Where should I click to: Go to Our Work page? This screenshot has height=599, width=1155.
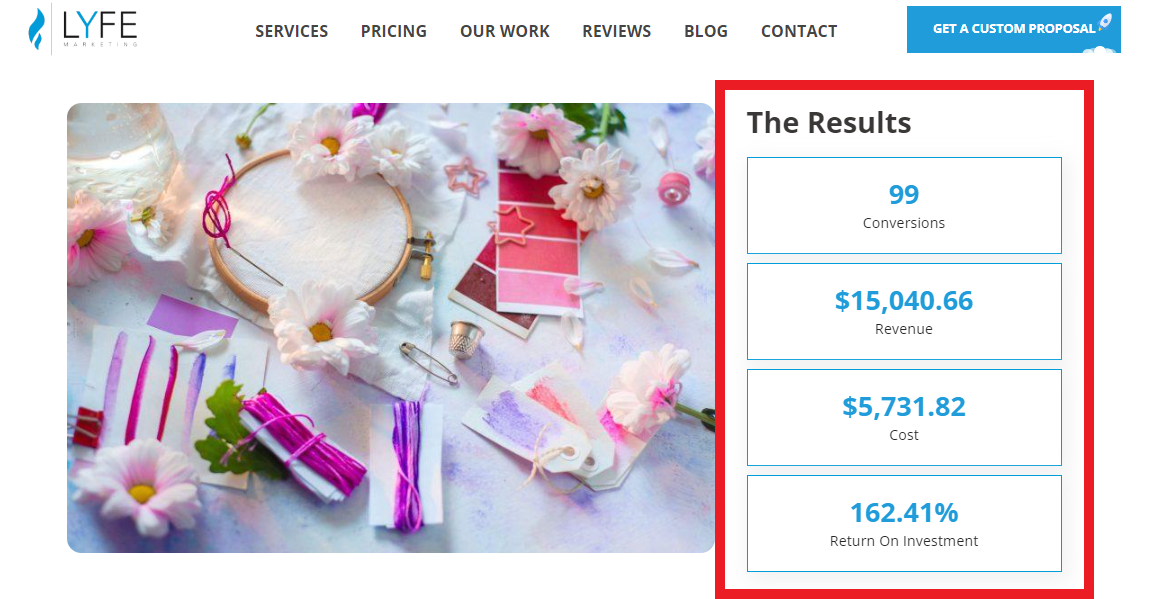(505, 31)
